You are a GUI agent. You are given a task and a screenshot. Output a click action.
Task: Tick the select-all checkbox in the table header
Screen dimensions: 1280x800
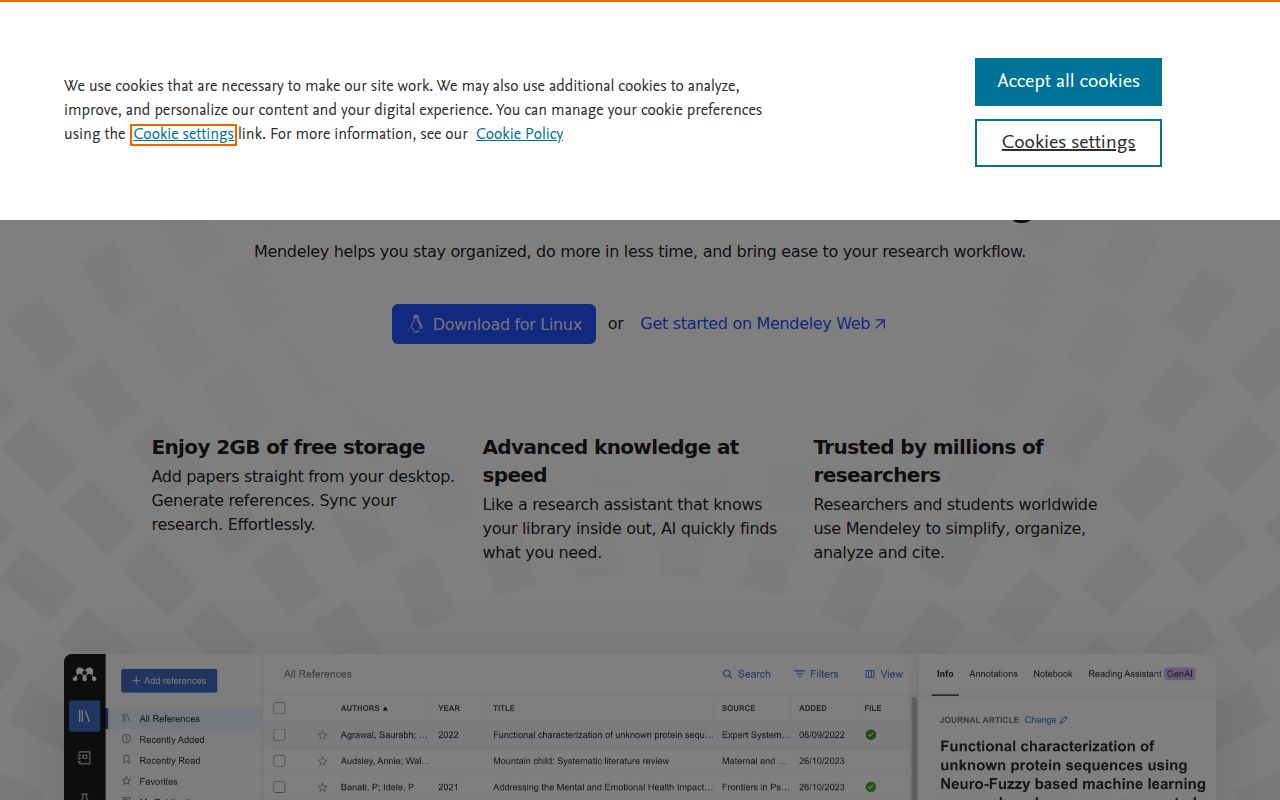pos(280,708)
